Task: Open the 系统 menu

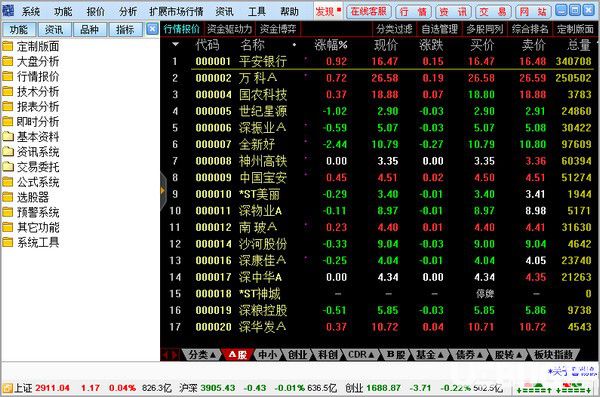Action: (x=31, y=11)
